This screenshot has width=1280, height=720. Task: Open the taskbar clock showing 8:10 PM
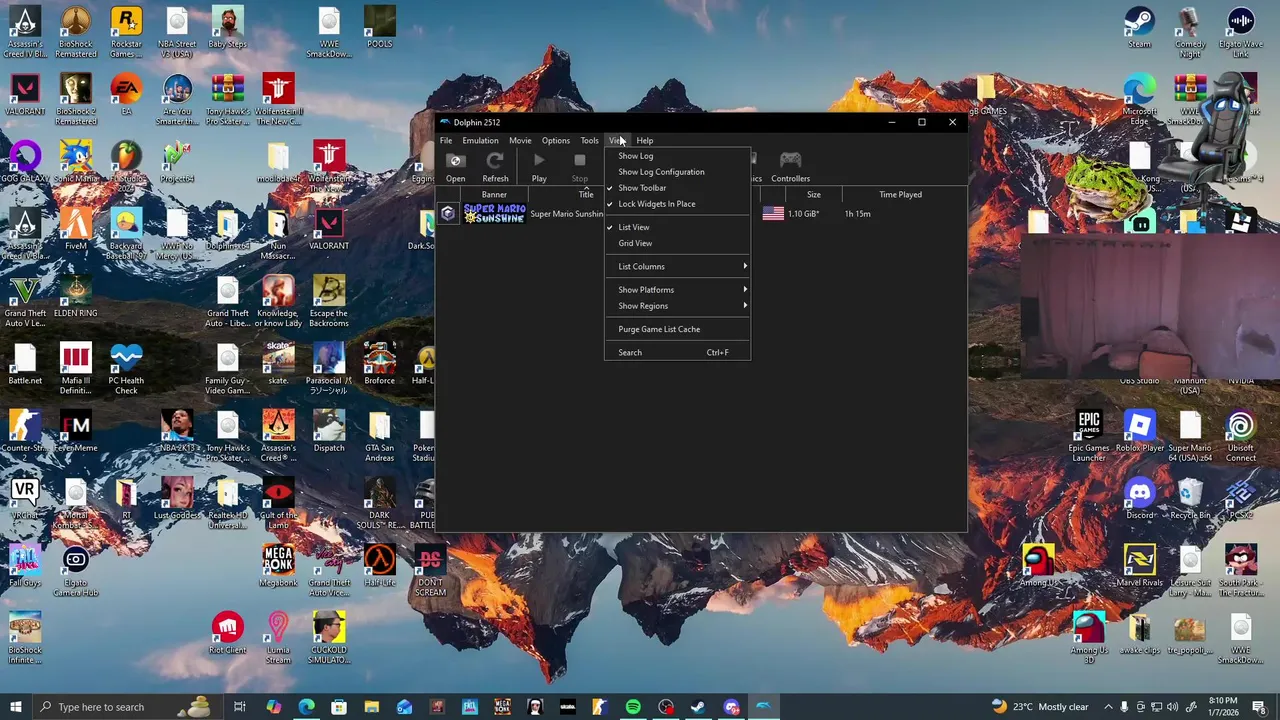pos(1223,707)
